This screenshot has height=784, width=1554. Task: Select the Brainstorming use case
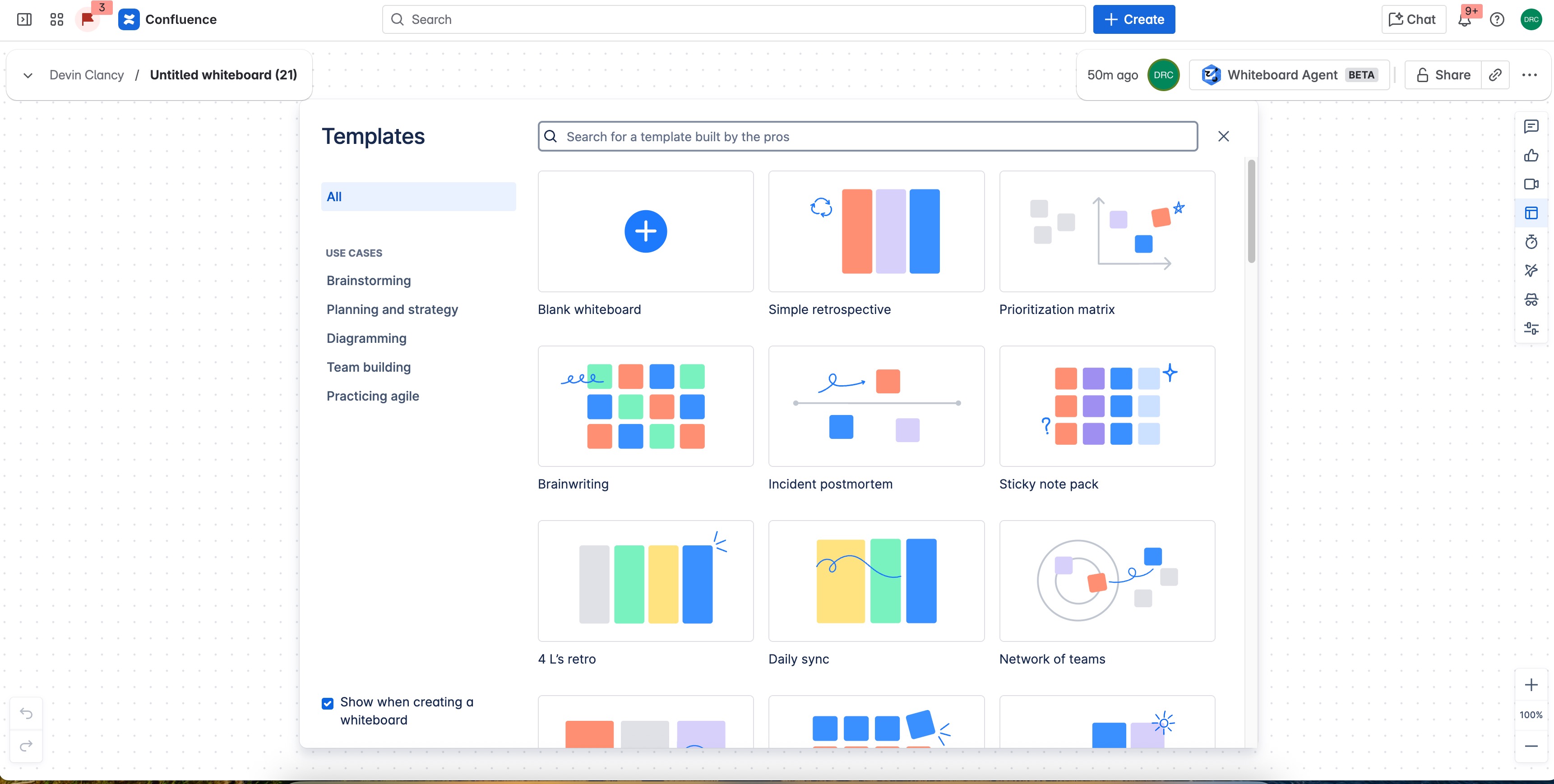point(369,281)
